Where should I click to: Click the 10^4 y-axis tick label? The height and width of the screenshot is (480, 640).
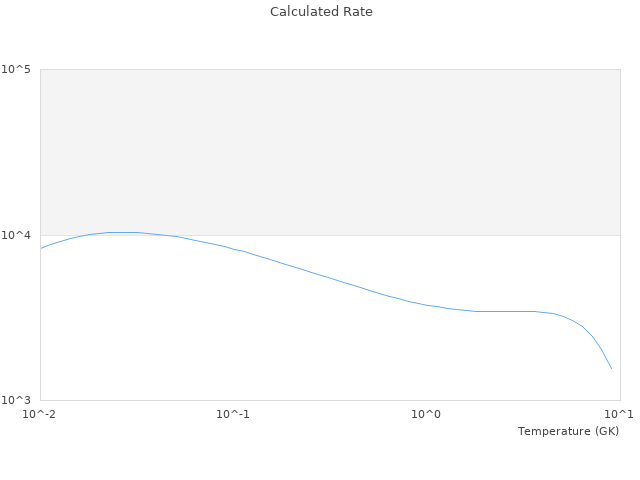tap(16, 235)
